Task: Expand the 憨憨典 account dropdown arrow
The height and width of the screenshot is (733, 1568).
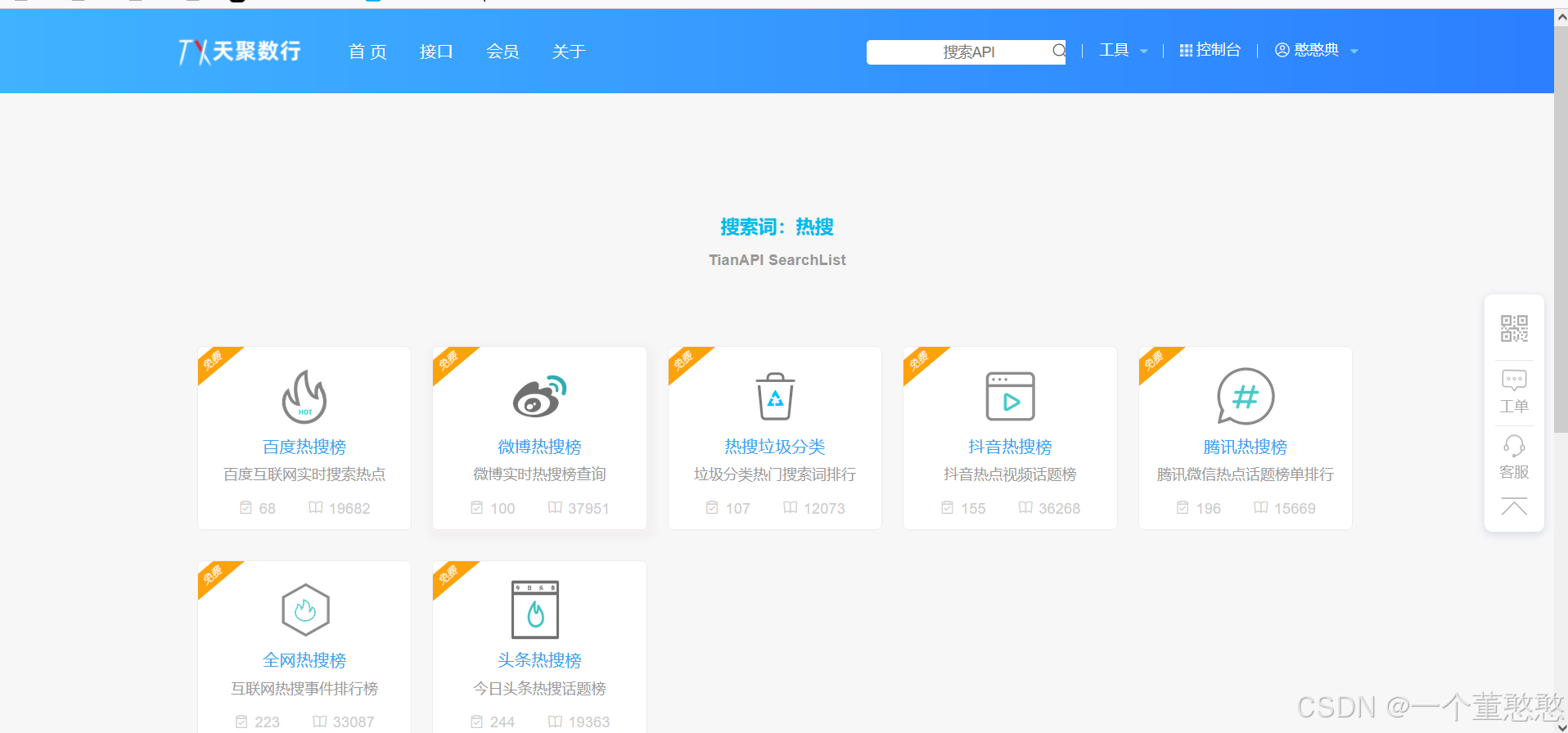Action: [x=1354, y=51]
